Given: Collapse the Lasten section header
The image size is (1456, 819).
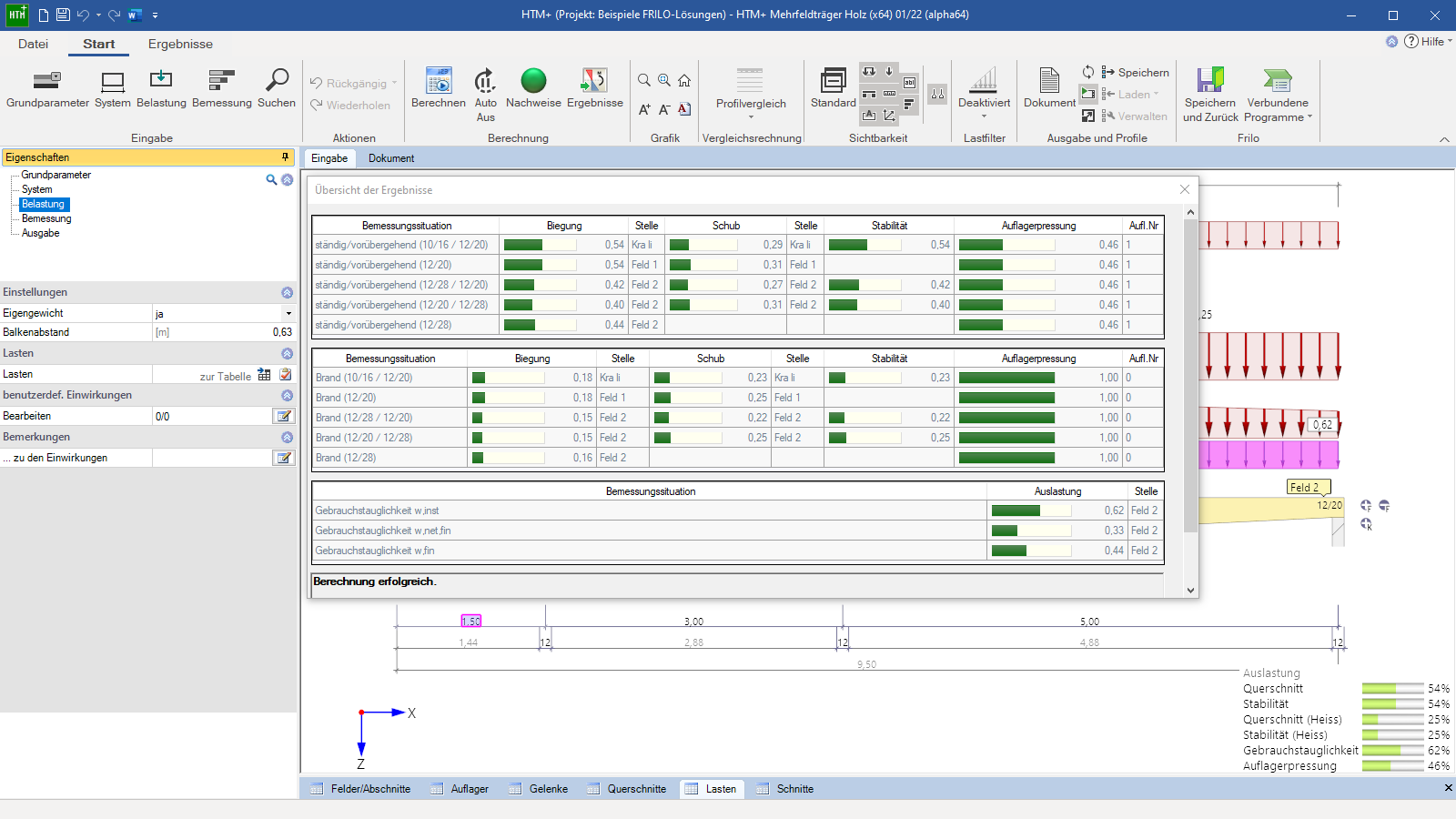Looking at the screenshot, I should (287, 353).
